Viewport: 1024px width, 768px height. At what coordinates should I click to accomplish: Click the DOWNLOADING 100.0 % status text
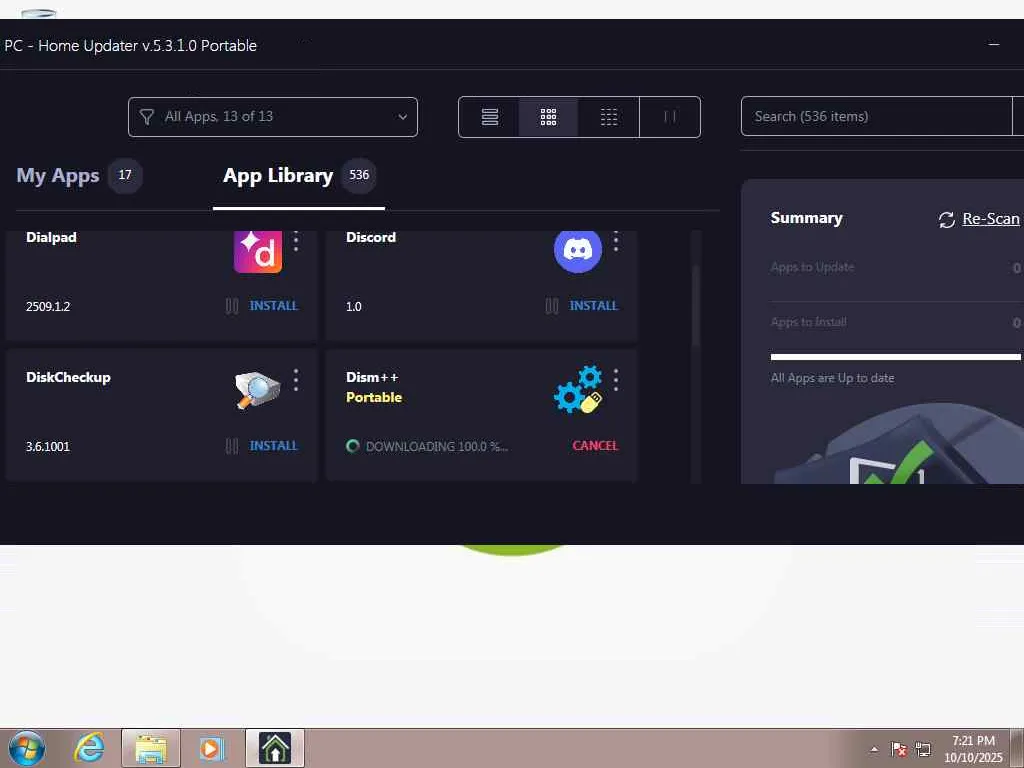[x=436, y=447]
